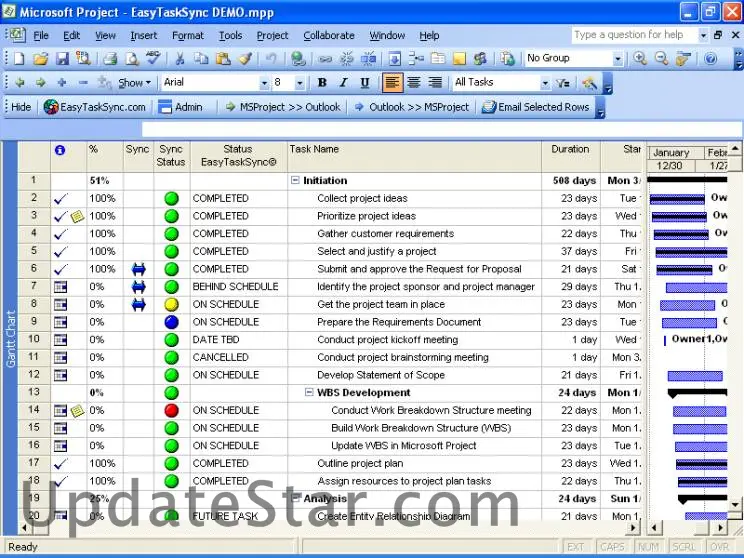Open the Format menu
Image resolution: width=744 pixels, height=558 pixels.
[187, 36]
